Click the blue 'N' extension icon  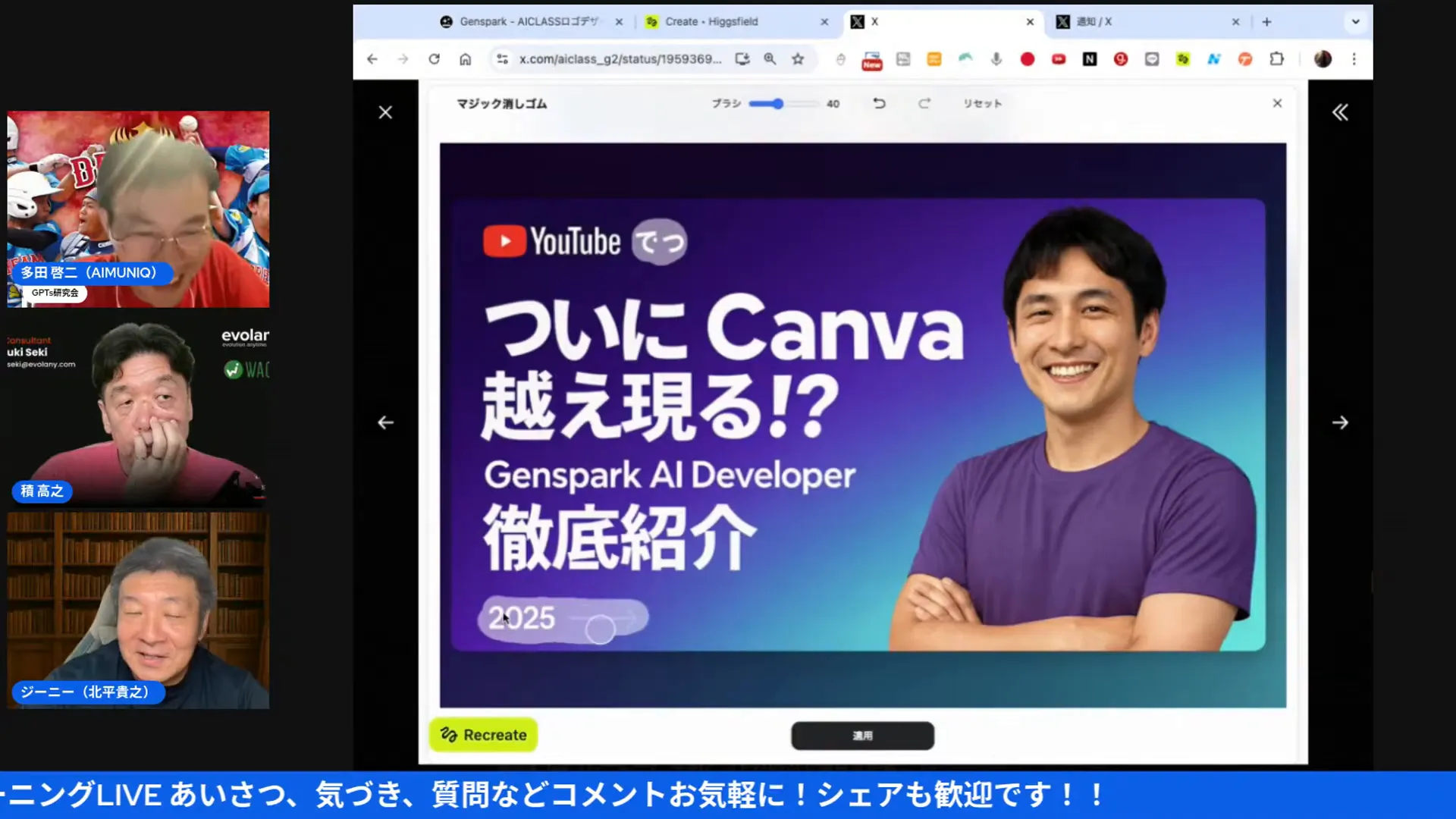1214,59
